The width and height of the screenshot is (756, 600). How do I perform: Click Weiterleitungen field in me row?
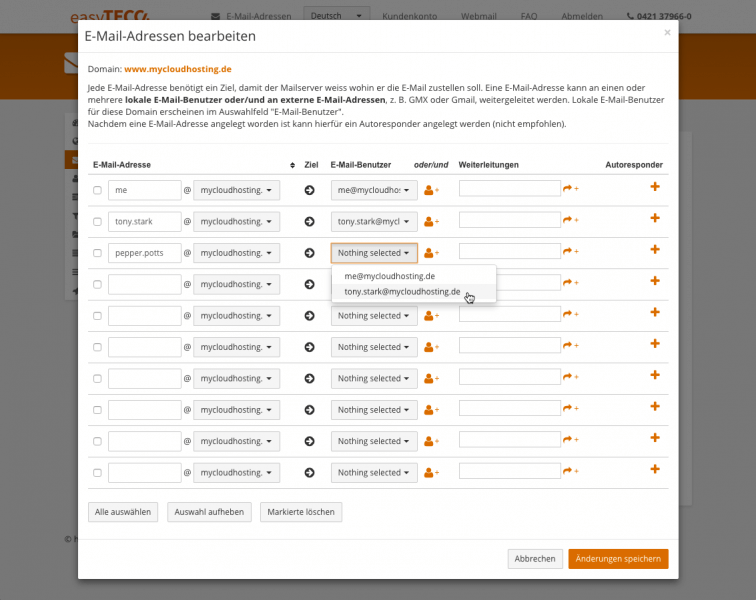pyautogui.click(x=510, y=188)
